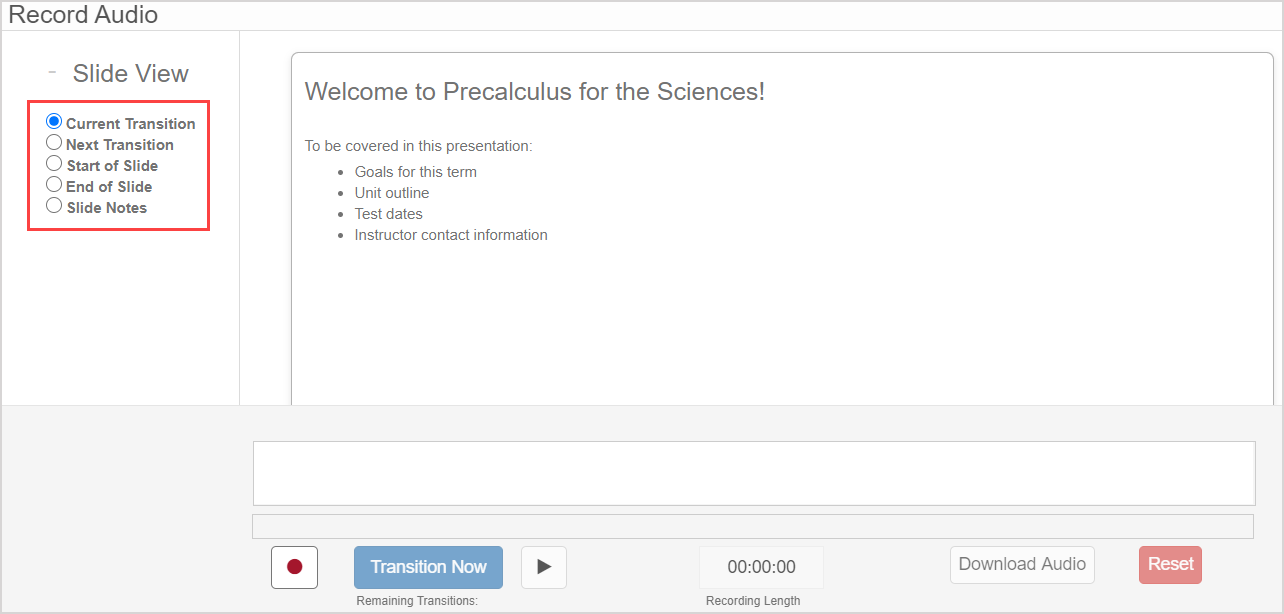The width and height of the screenshot is (1284, 614).
Task: Switch to End of Slide view
Action: tap(55, 185)
